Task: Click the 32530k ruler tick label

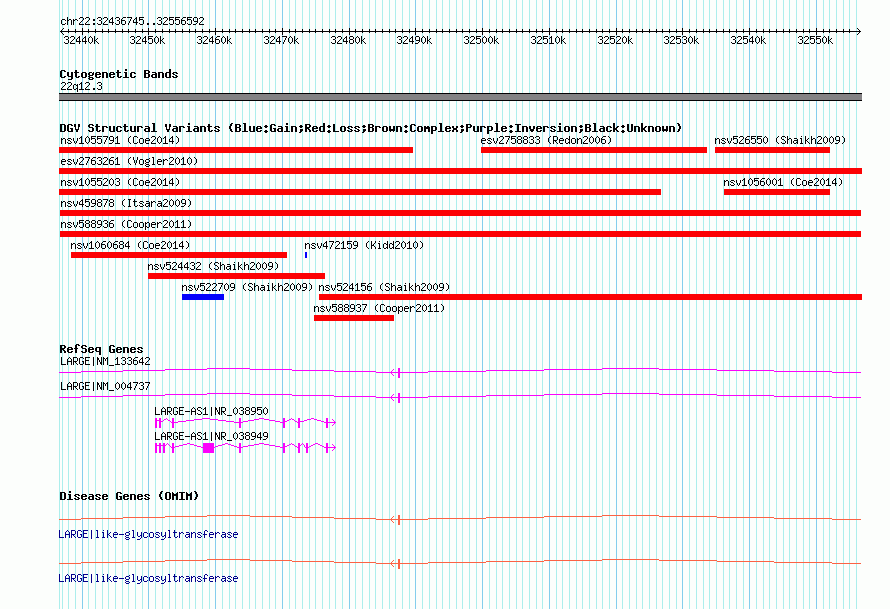Action: 681,40
